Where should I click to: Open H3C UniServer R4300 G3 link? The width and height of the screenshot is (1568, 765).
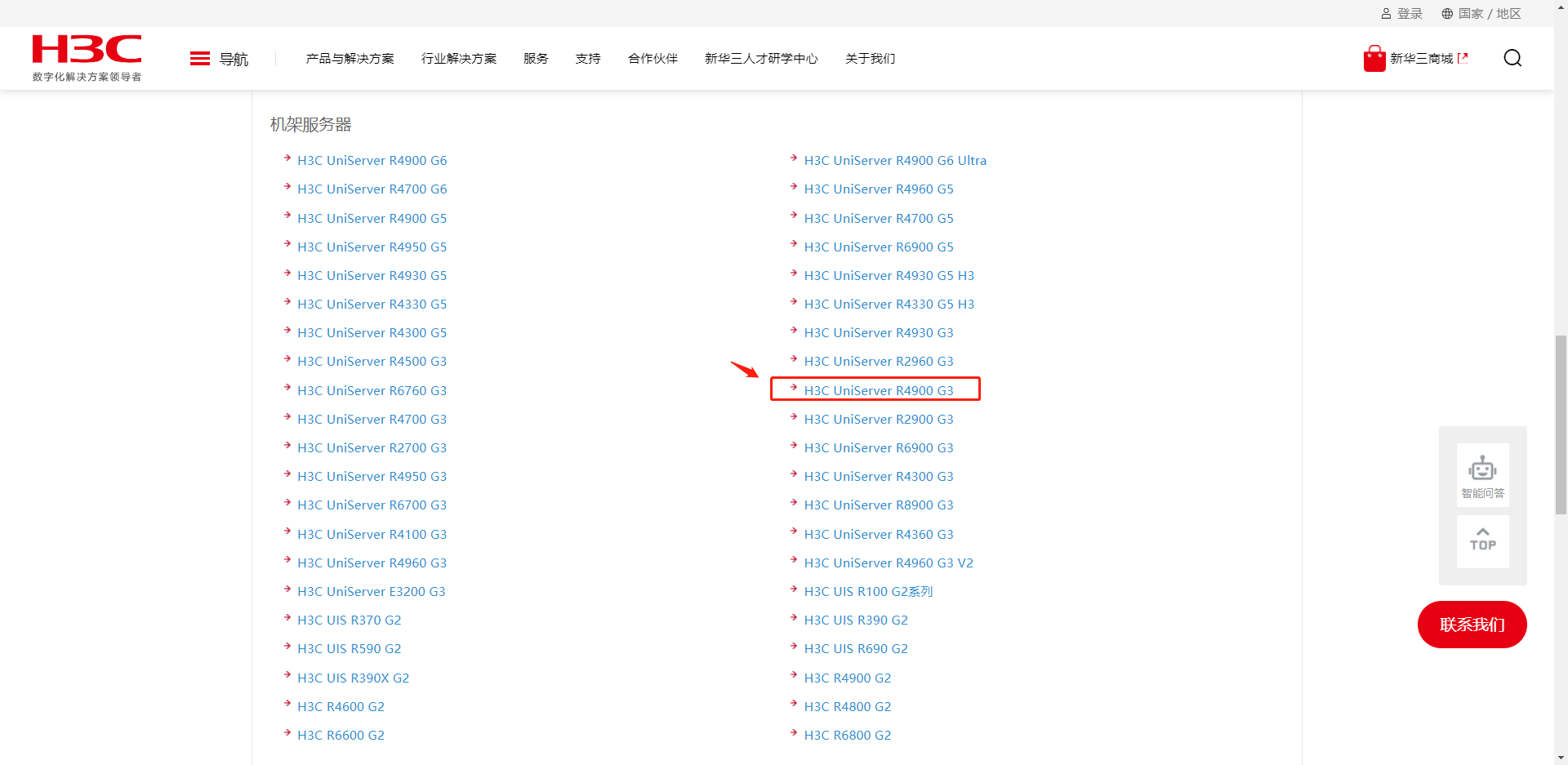point(879,477)
